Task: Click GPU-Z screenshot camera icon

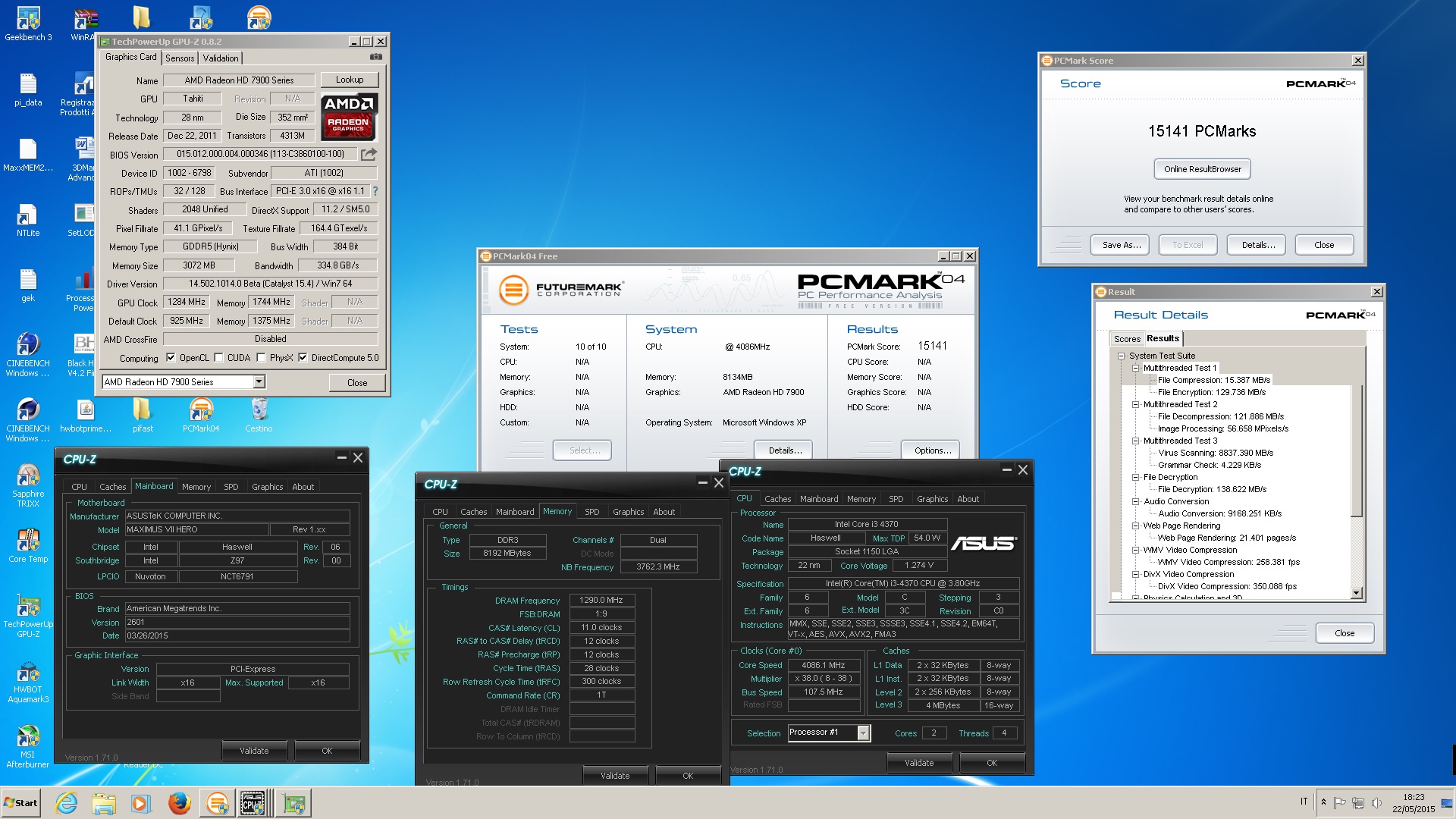Action: (x=376, y=57)
